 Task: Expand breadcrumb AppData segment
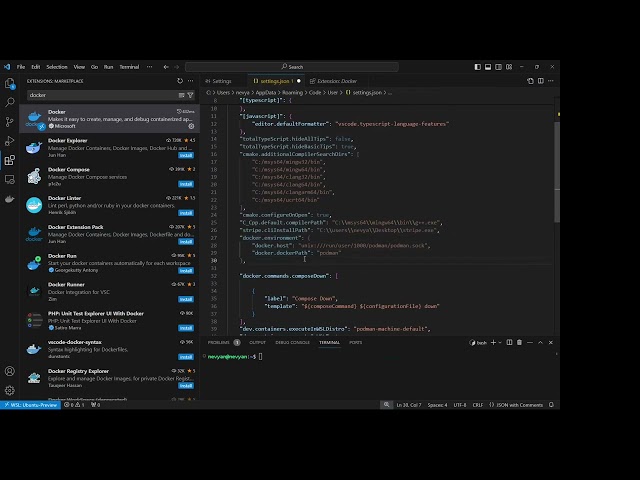(266, 93)
